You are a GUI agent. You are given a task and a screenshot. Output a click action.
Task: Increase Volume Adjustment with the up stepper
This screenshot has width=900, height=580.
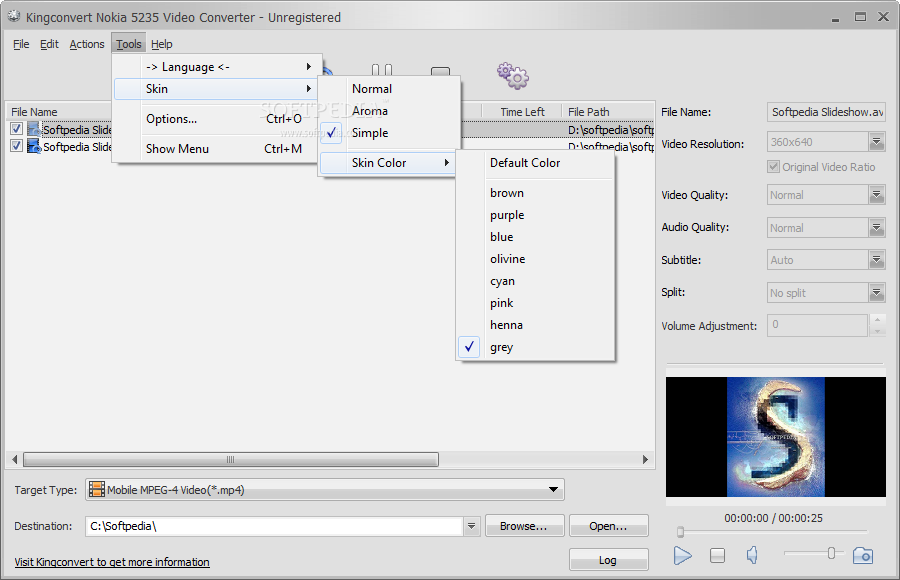tap(876, 319)
